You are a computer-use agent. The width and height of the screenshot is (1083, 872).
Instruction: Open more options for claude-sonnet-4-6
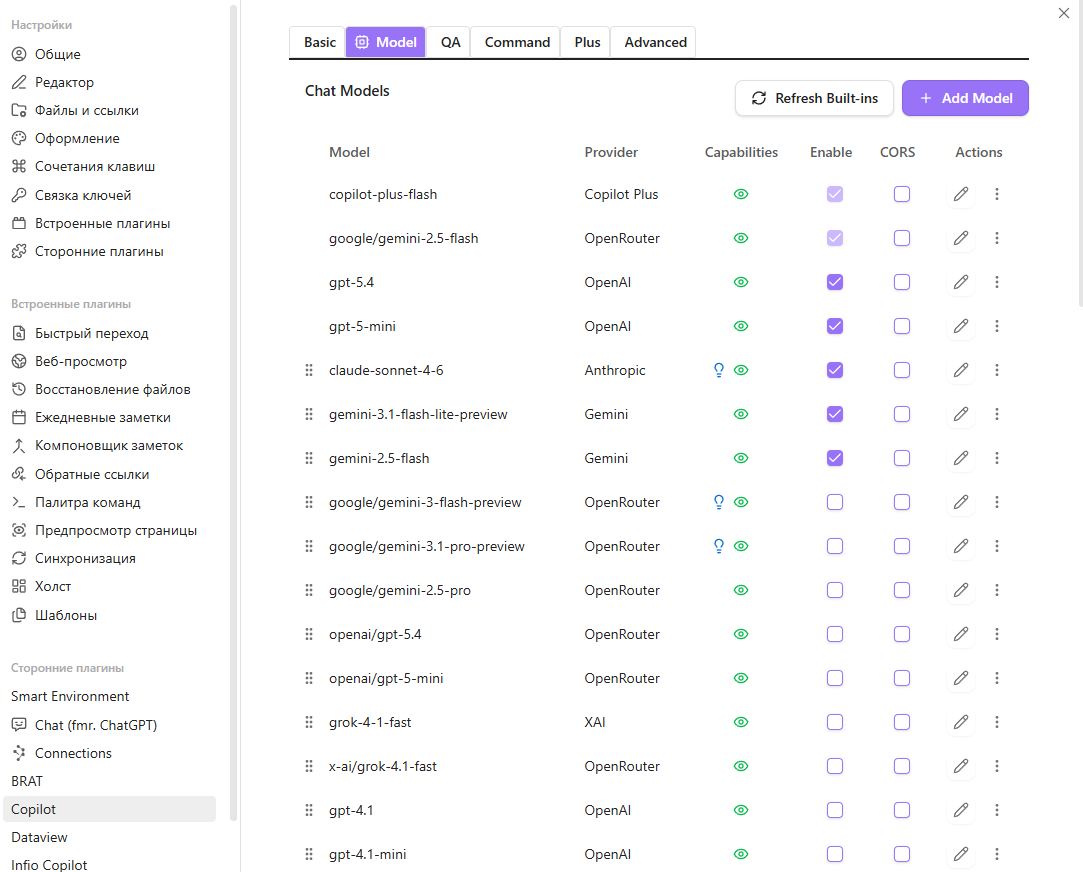997,370
